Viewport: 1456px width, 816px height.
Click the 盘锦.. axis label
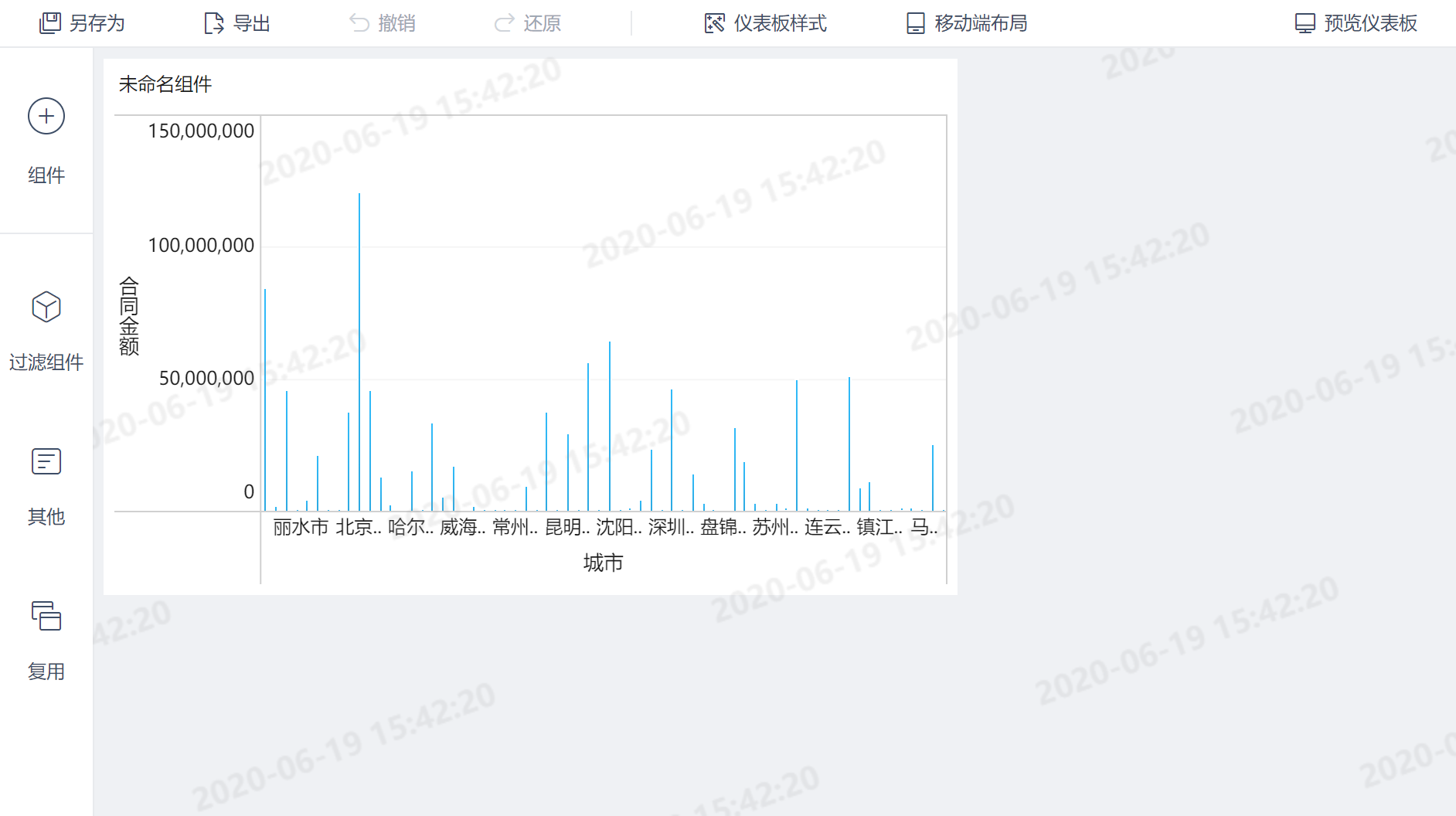click(x=723, y=527)
